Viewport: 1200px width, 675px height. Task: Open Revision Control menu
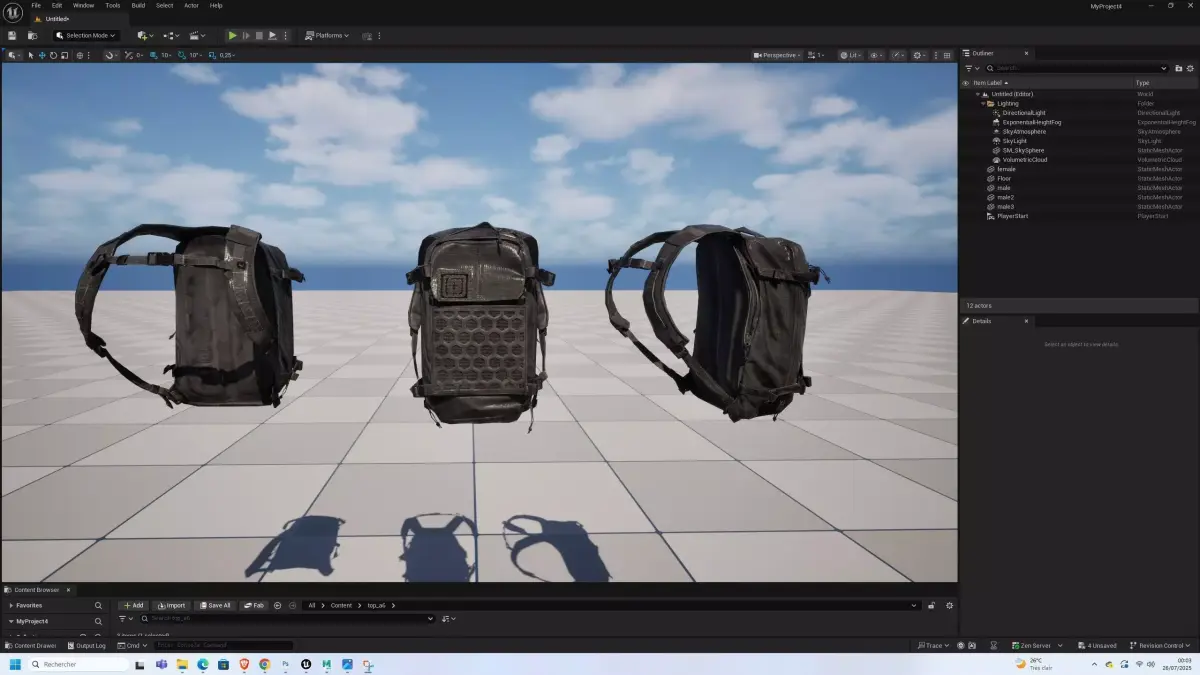pyautogui.click(x=1160, y=646)
